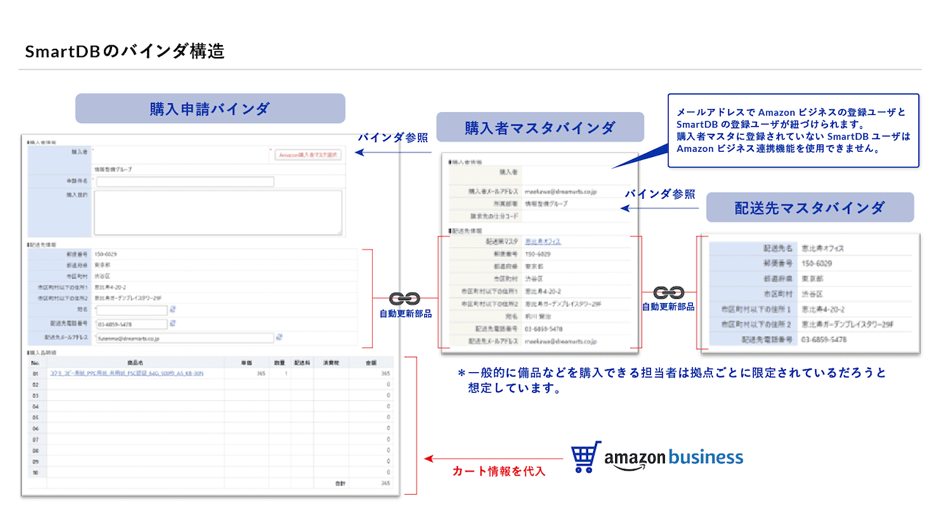Click the 請求先お仕分コード label in buyer master
The width and height of the screenshot is (940, 529).
pos(494,217)
